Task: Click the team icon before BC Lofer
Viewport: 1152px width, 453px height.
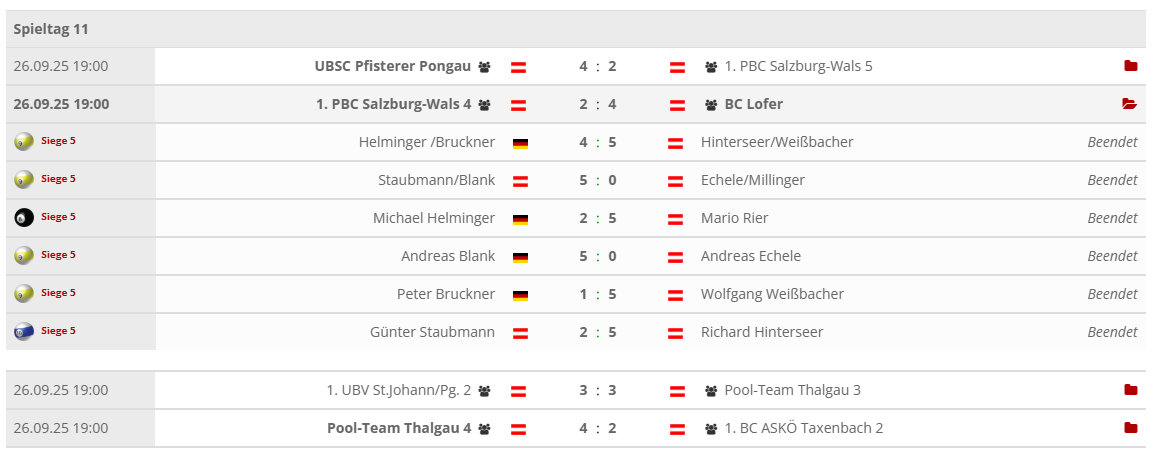Action: [x=711, y=105]
